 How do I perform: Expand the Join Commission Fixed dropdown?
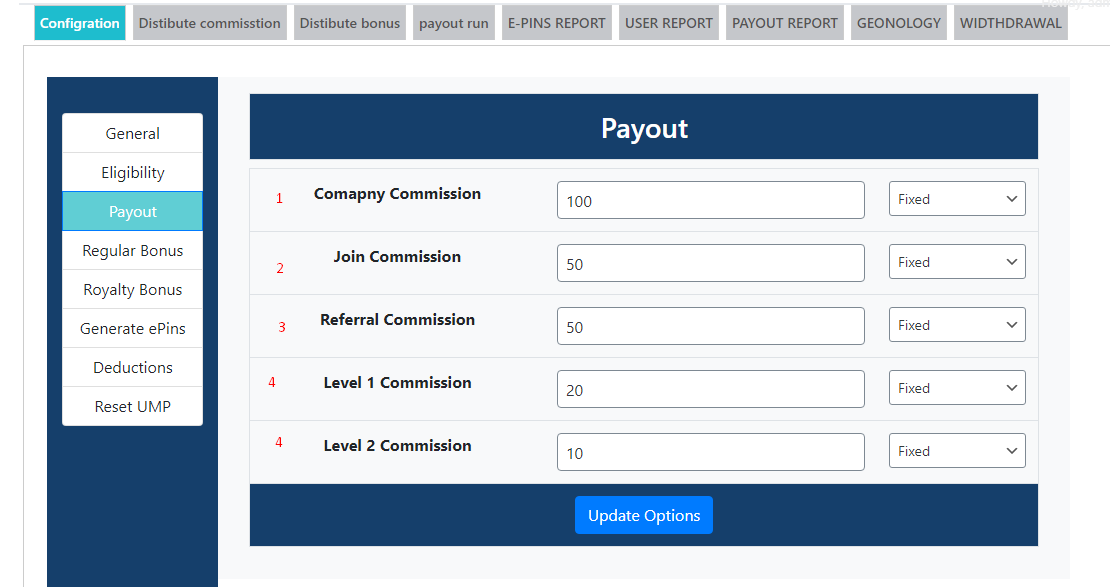[957, 262]
